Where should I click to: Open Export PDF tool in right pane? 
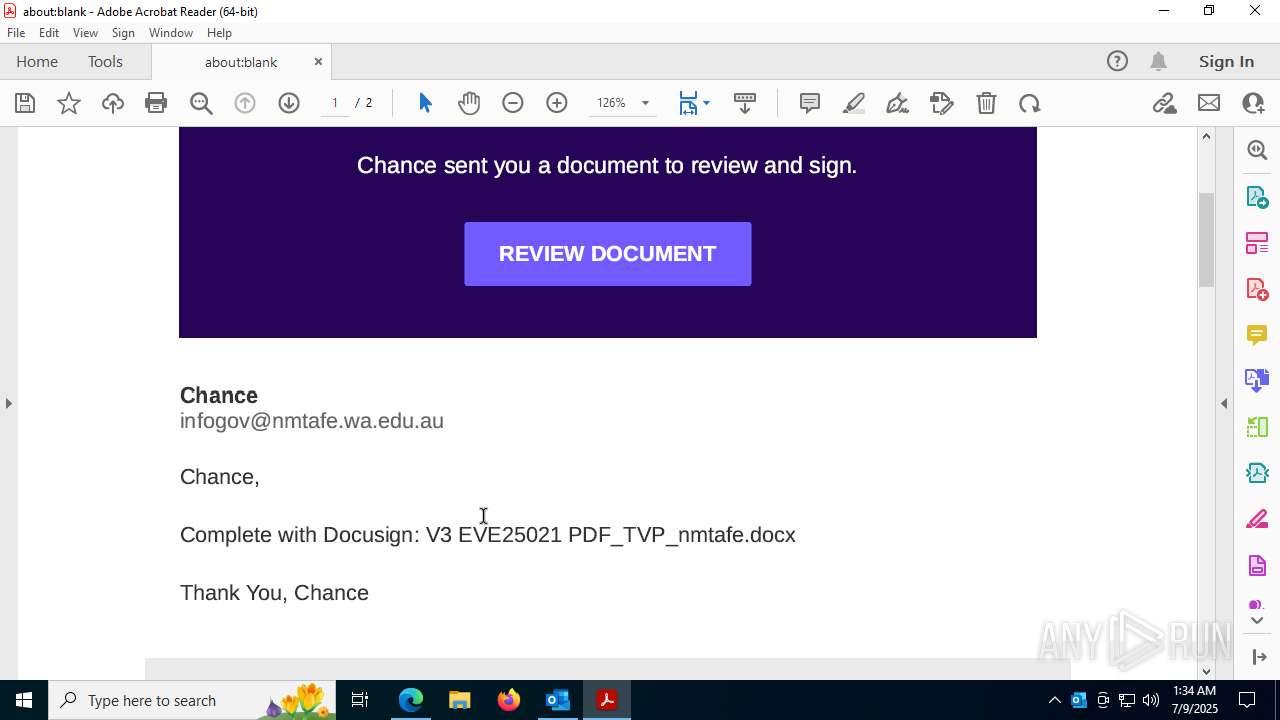coord(1257,197)
